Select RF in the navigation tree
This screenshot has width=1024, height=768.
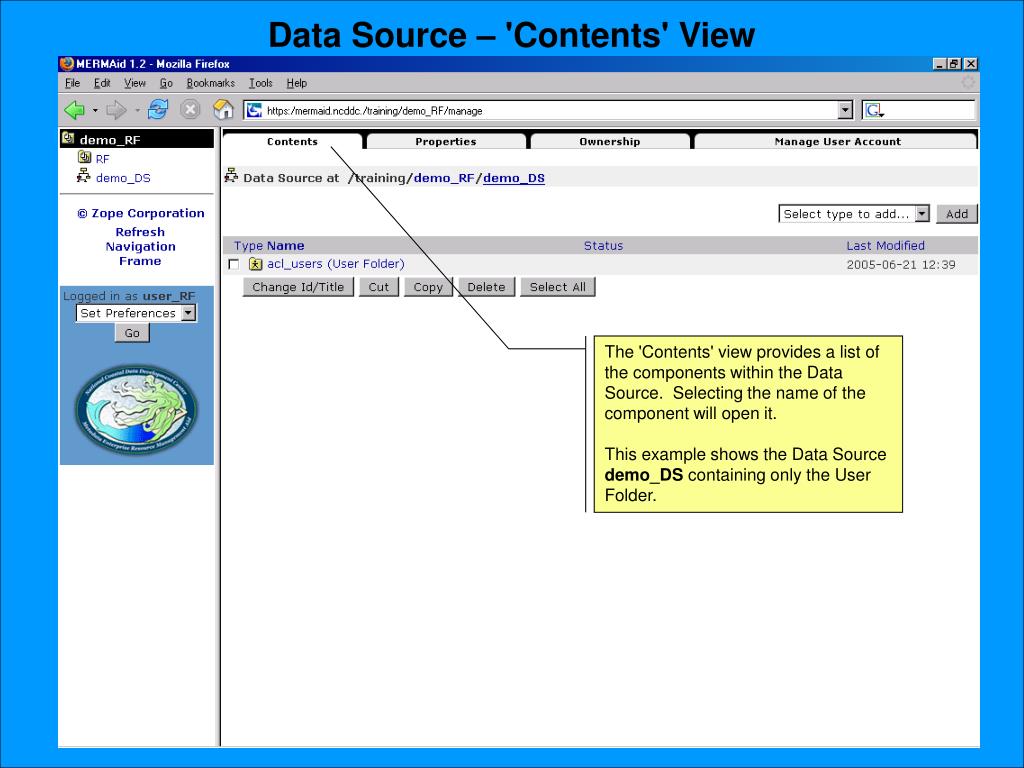(103, 159)
